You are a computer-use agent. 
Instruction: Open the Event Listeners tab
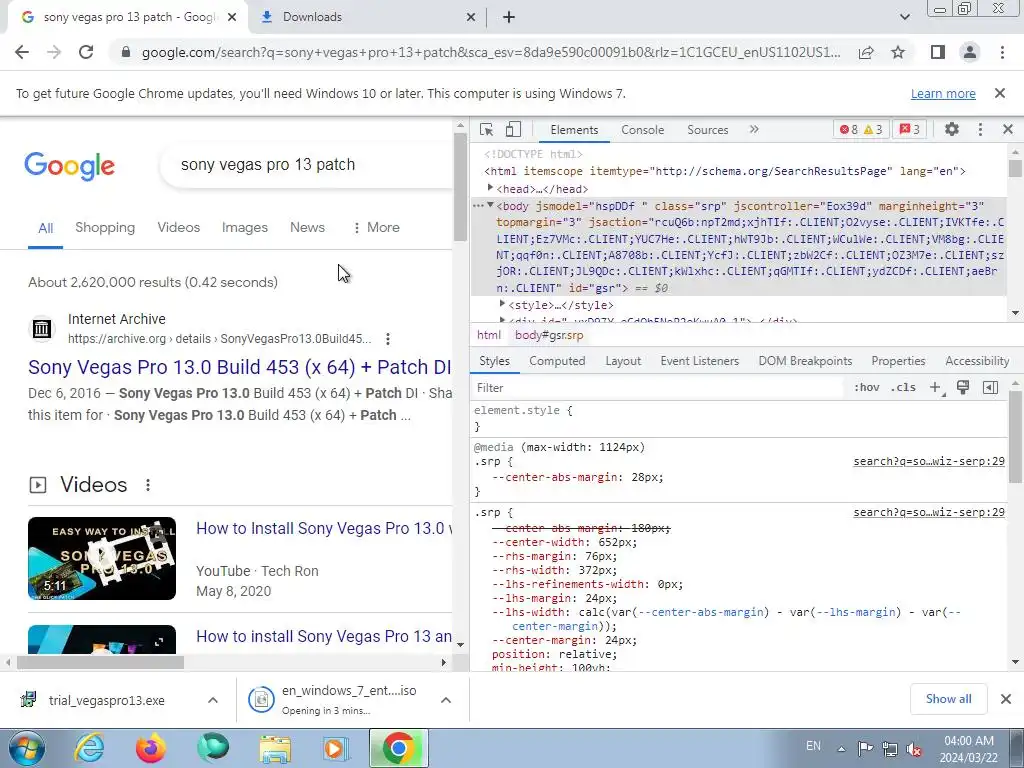(699, 360)
